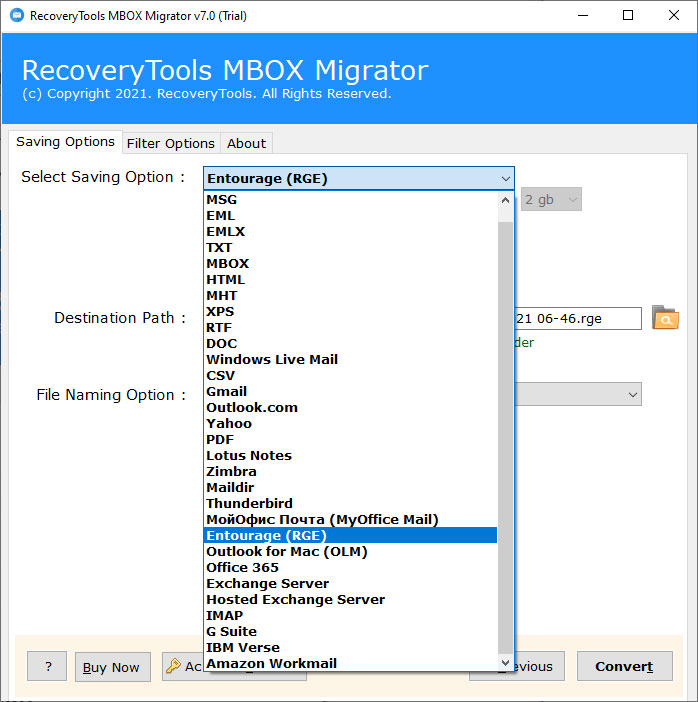Click the RecoveryTools app icon in title bar
The image size is (698, 702).
(x=17, y=16)
